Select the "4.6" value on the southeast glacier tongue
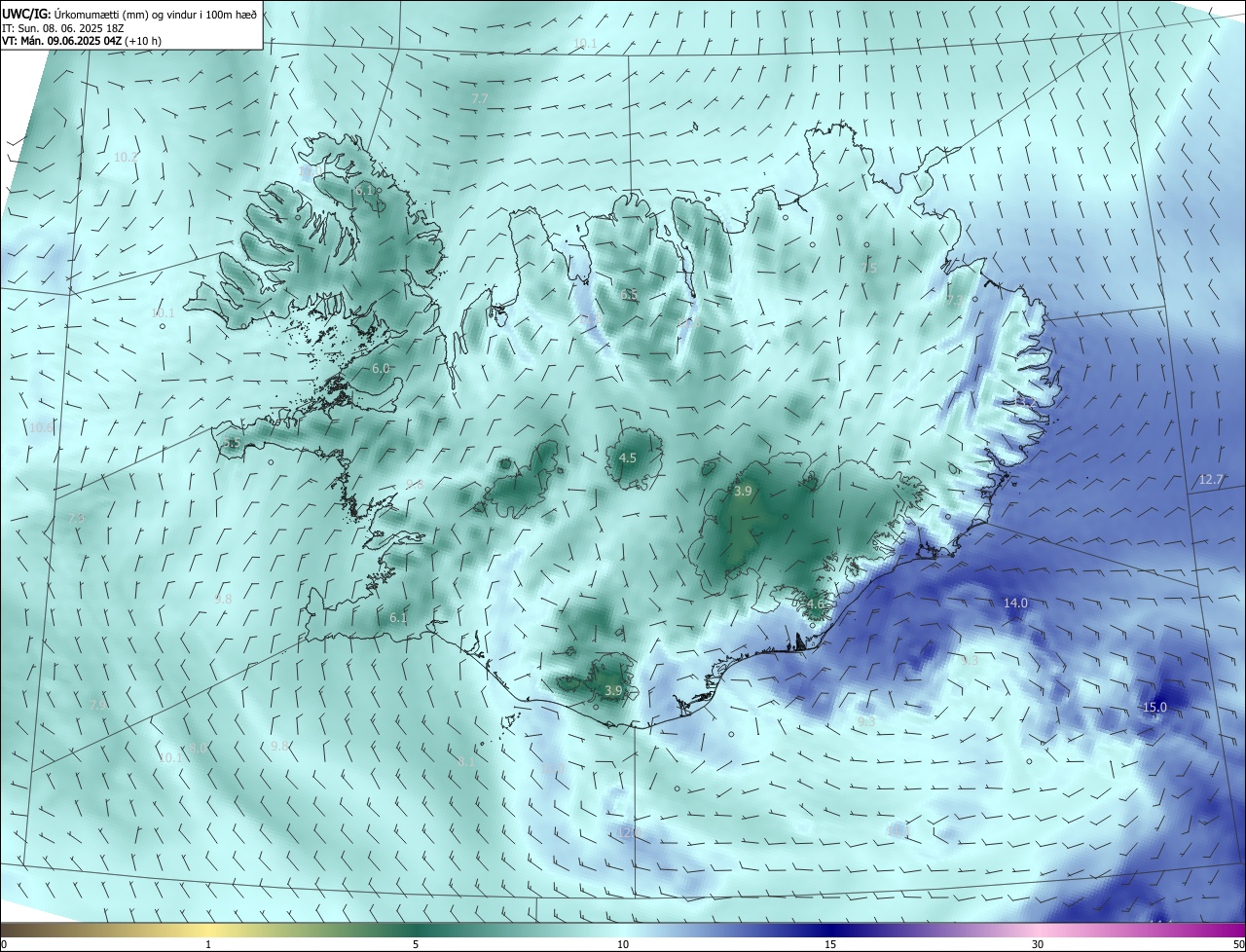1246x952 pixels. click(816, 604)
